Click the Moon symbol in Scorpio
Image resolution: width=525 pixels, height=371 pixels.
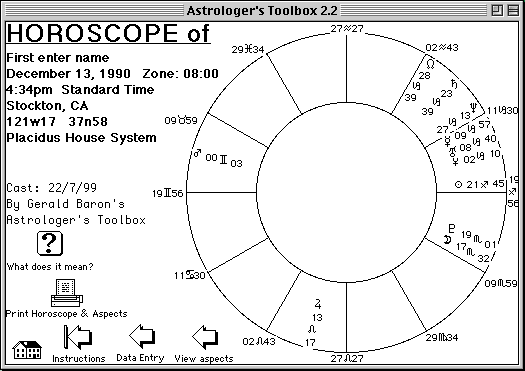447,240
